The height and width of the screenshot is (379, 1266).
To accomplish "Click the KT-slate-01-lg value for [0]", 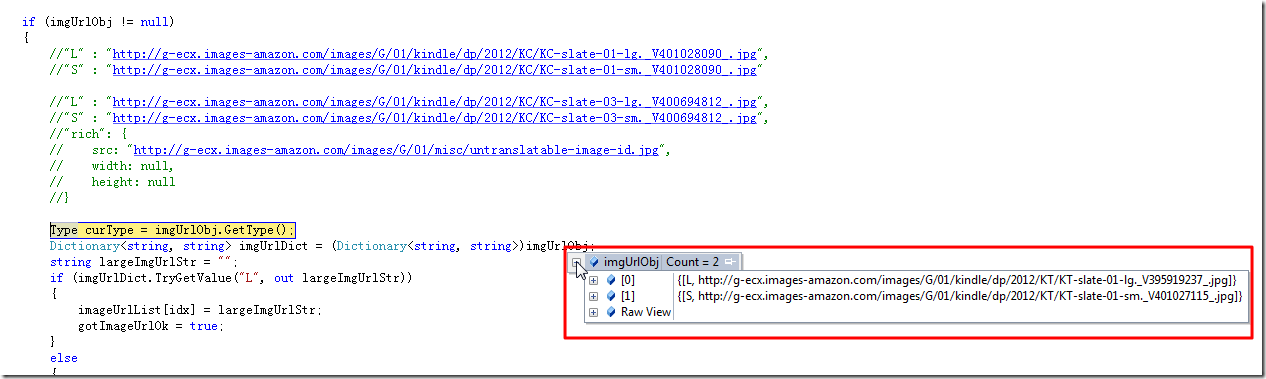I will click(958, 279).
